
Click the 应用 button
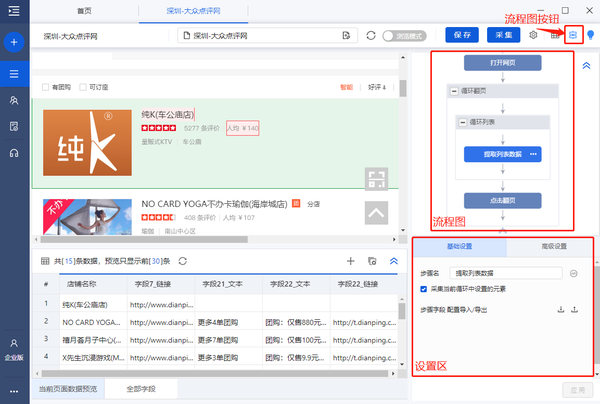point(577,390)
